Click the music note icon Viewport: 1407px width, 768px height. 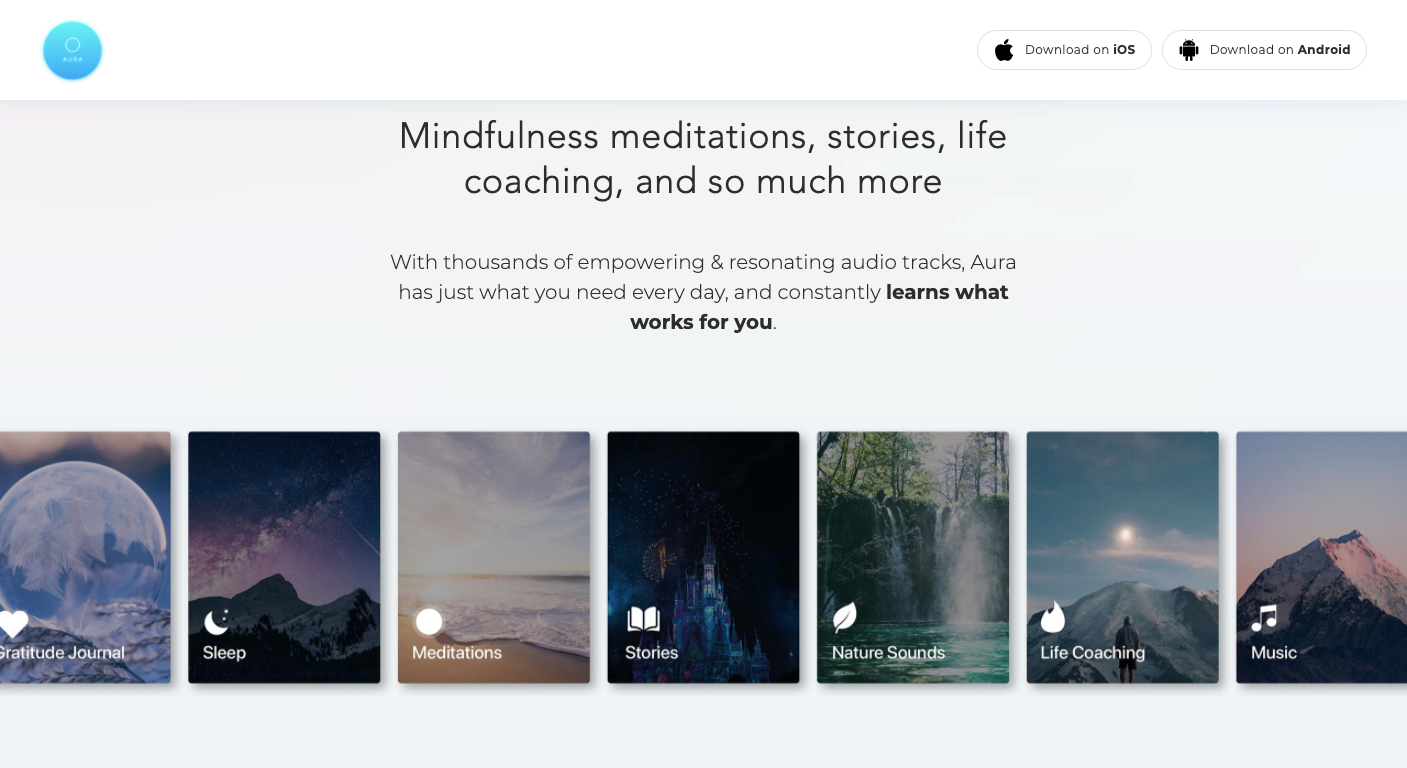[x=1265, y=619]
